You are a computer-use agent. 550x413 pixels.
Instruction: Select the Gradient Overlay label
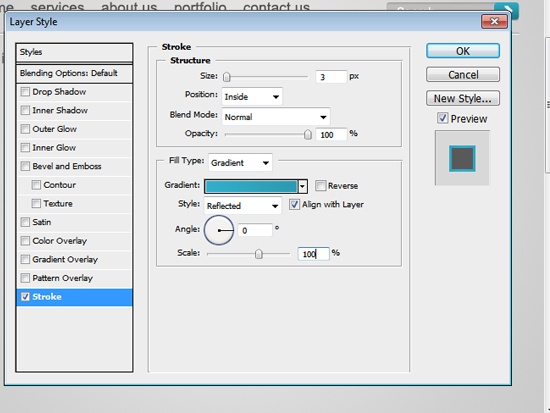pyautogui.click(x=65, y=260)
